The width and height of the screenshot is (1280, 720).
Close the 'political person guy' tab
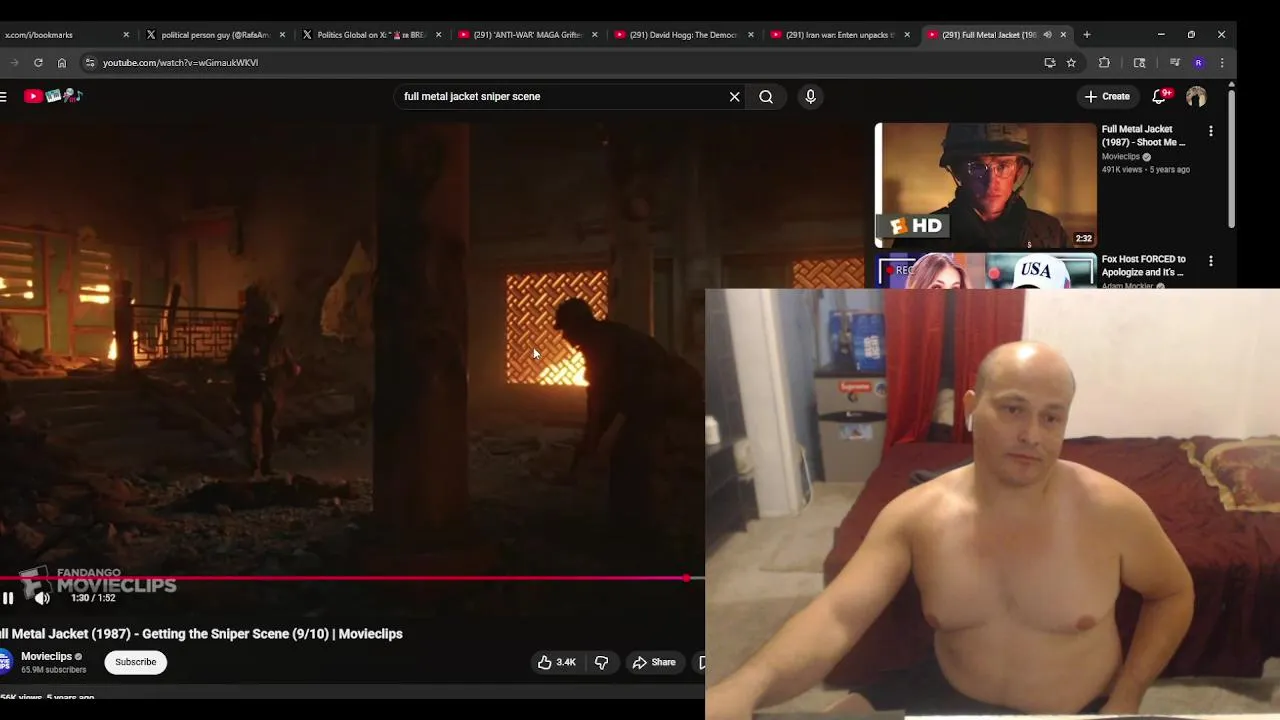point(282,35)
